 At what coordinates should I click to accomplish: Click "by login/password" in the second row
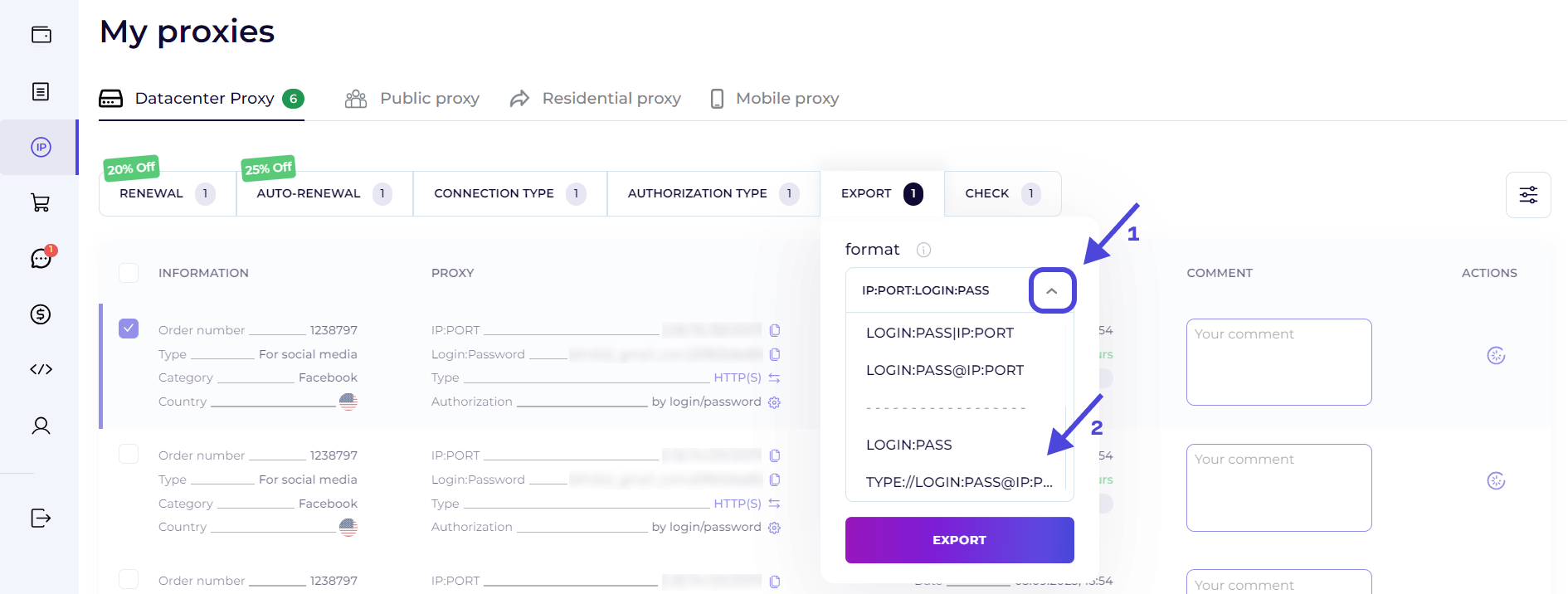[x=707, y=527]
